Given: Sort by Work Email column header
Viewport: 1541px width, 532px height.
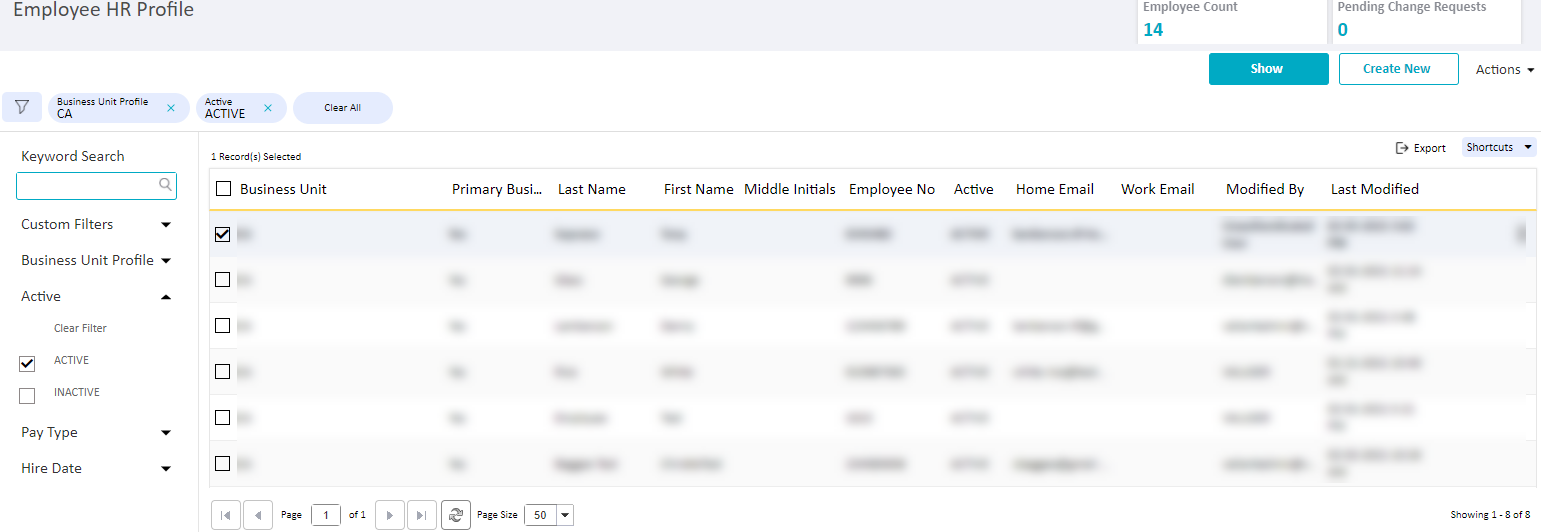Looking at the screenshot, I should click(1157, 189).
